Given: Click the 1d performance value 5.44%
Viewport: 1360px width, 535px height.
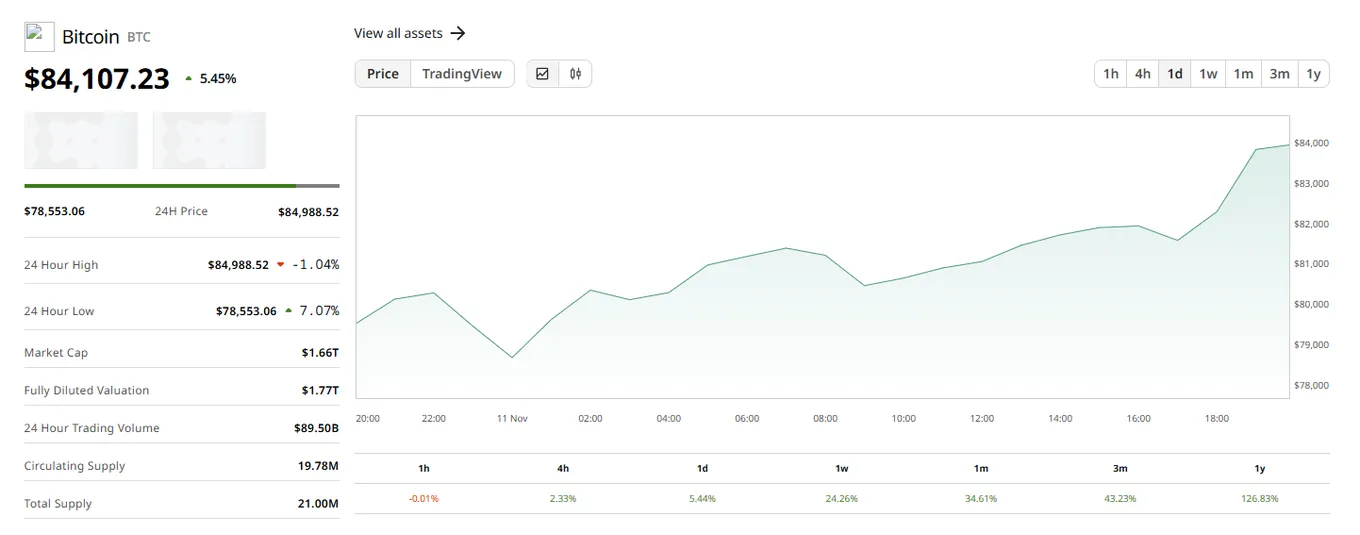Looking at the screenshot, I should [x=702, y=498].
